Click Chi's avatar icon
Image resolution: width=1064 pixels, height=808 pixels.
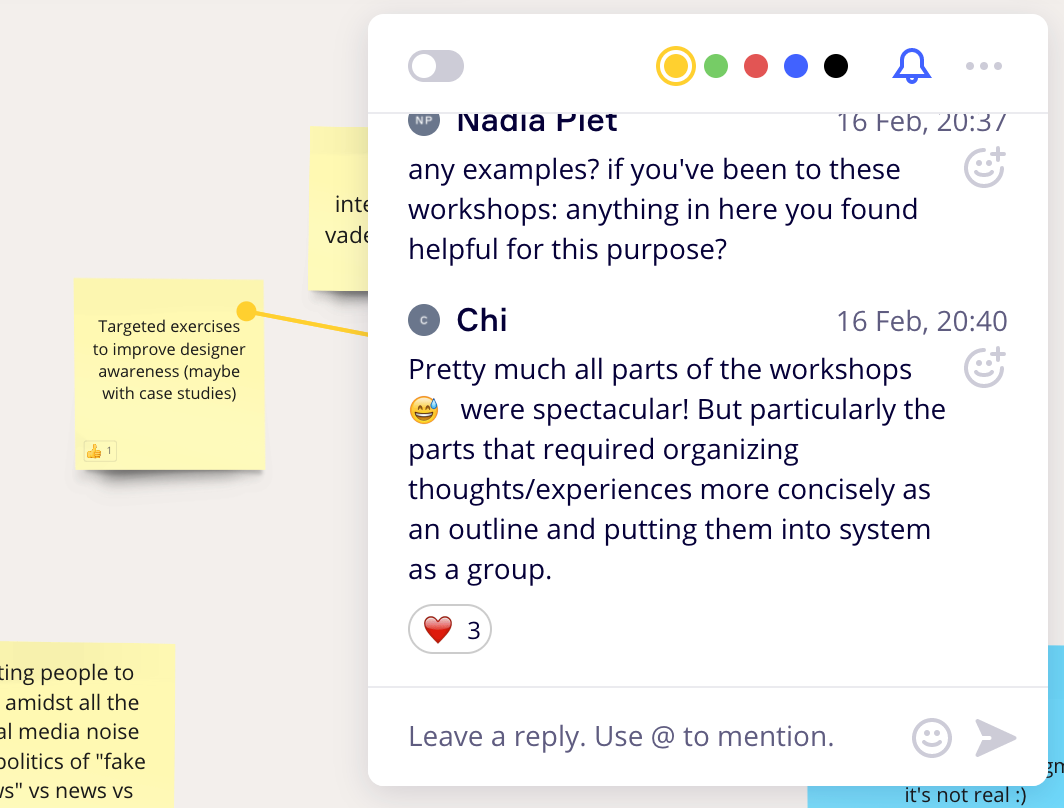point(424,320)
